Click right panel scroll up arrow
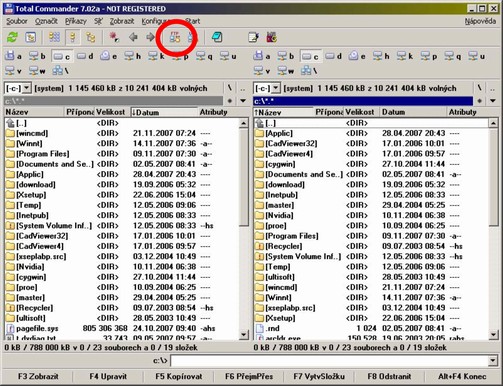The height and width of the screenshot is (386, 503). [493, 123]
